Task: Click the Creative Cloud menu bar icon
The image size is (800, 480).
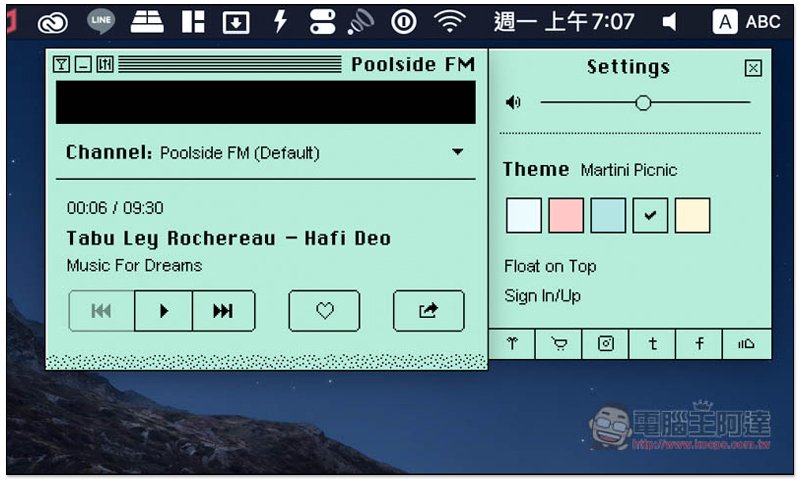Action: [x=53, y=22]
